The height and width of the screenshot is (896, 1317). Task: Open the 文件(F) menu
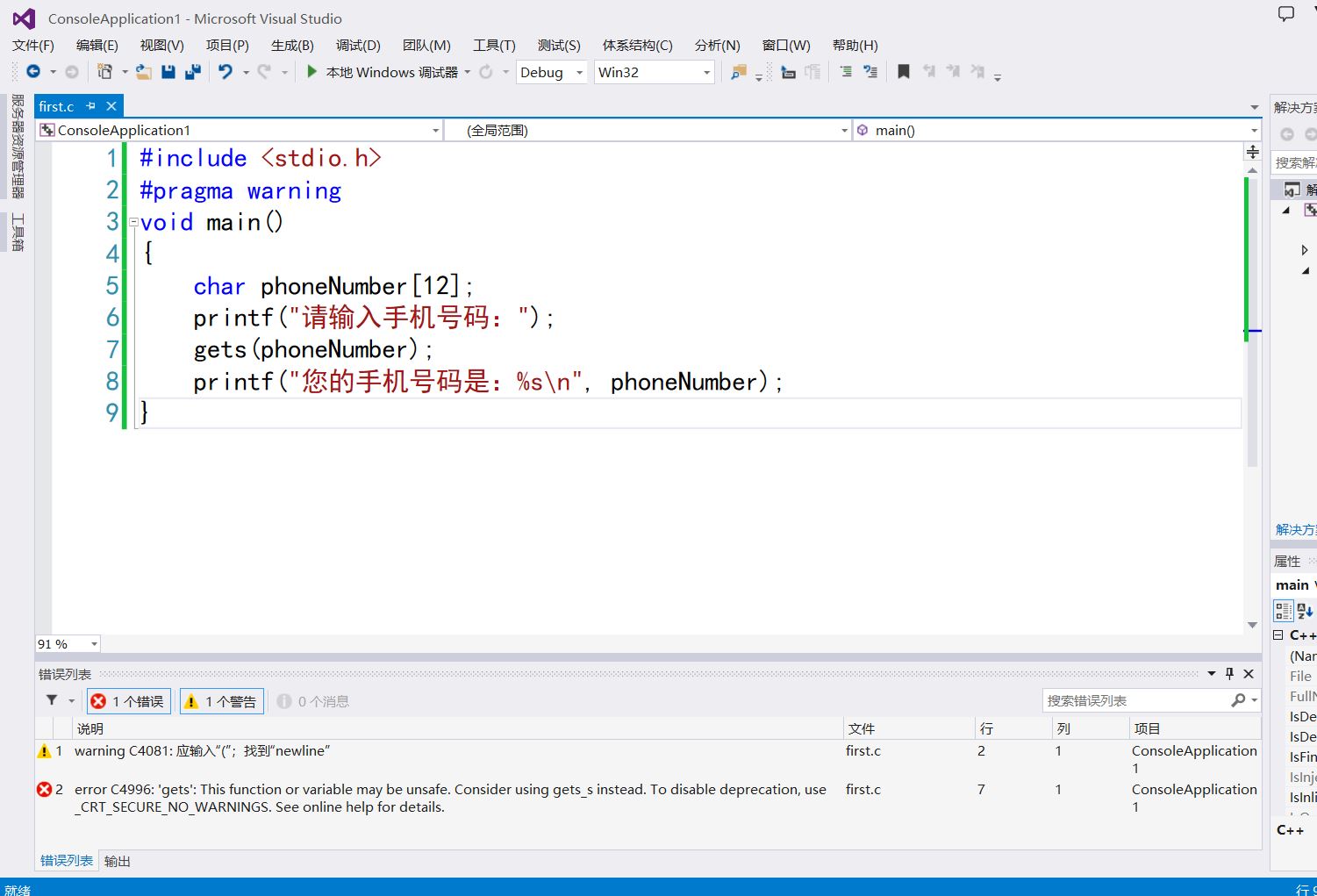[x=33, y=46]
